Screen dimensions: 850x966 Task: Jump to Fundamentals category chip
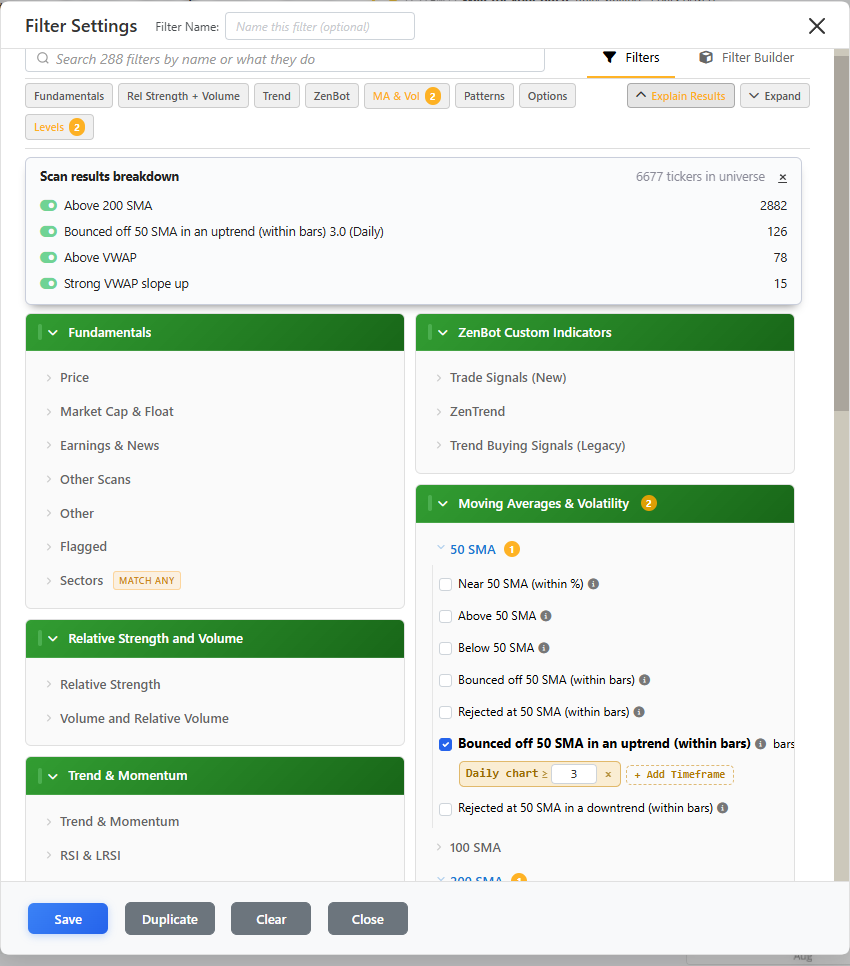69,96
